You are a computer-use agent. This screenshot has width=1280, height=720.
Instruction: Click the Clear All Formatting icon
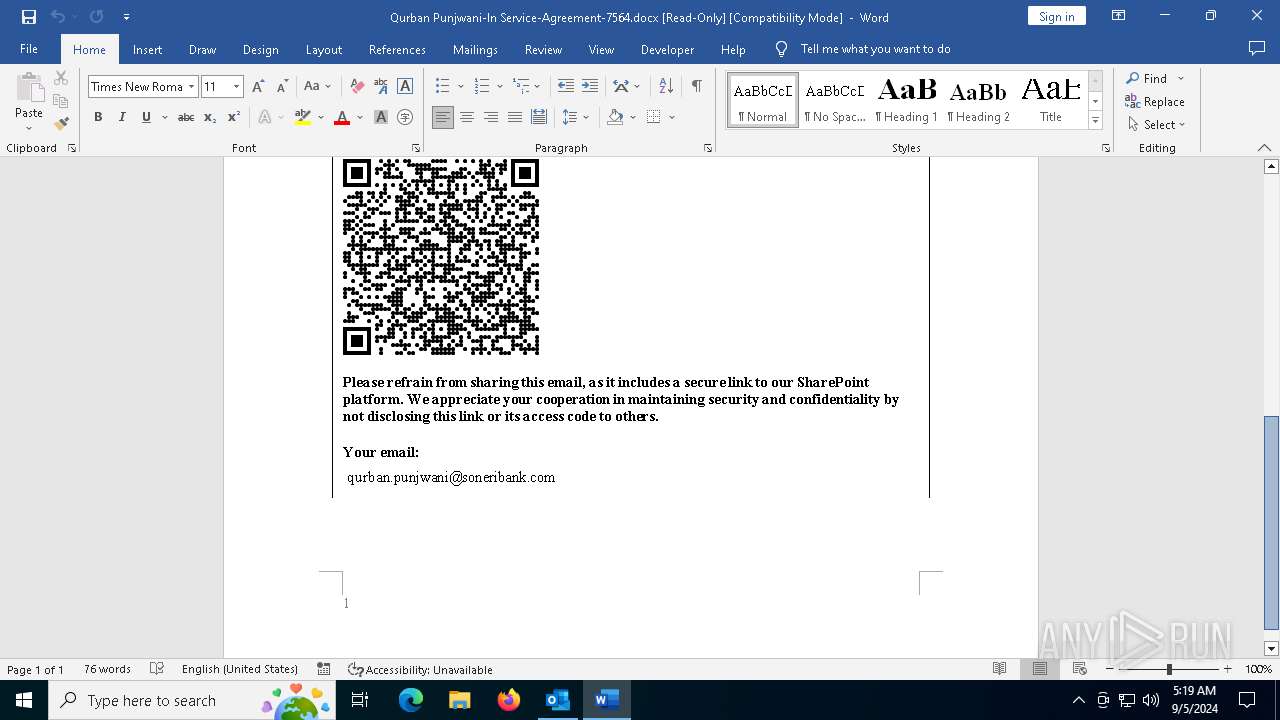pyautogui.click(x=357, y=87)
